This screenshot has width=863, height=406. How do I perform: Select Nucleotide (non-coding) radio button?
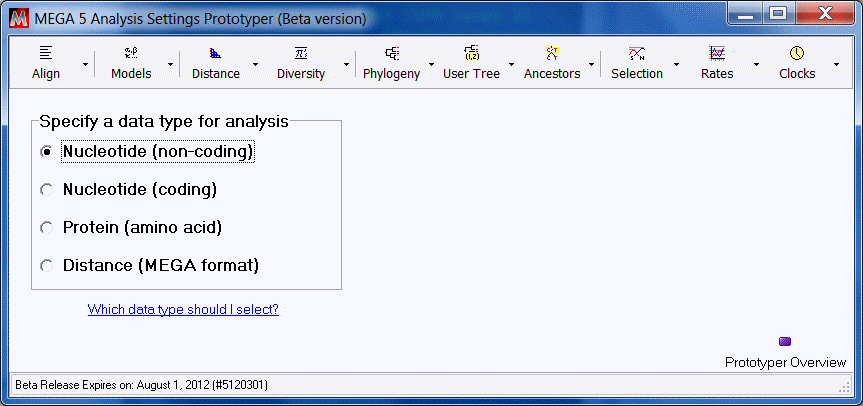coord(47,152)
